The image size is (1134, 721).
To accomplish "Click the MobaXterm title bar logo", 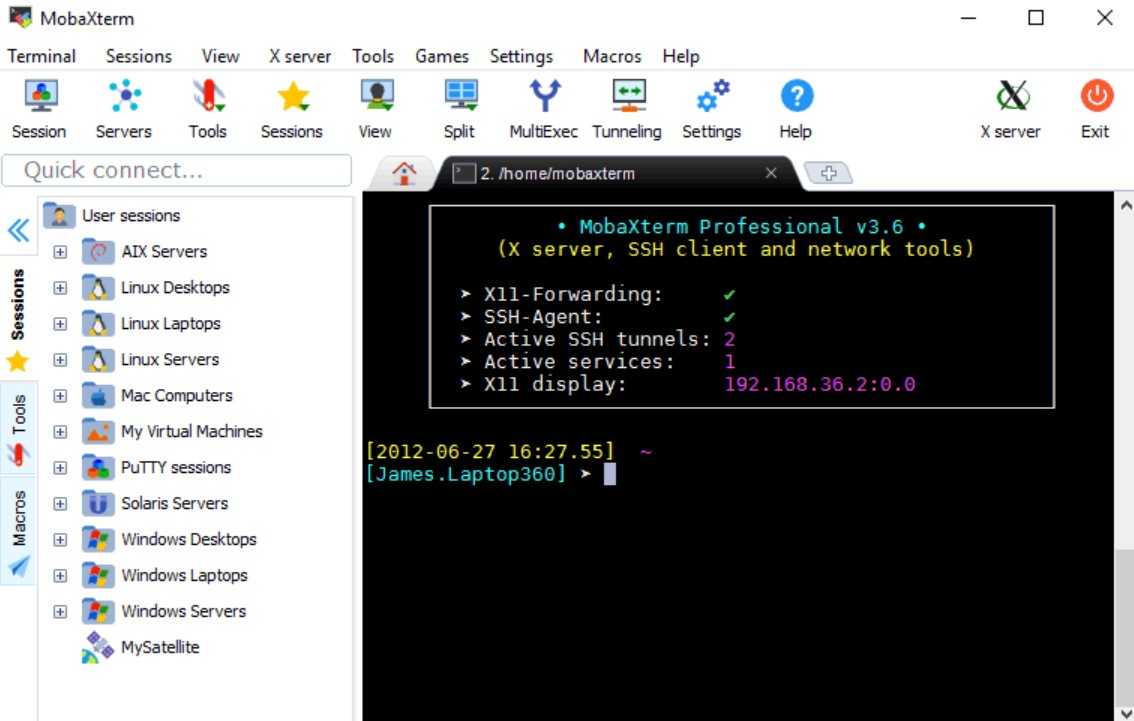I will (20, 17).
